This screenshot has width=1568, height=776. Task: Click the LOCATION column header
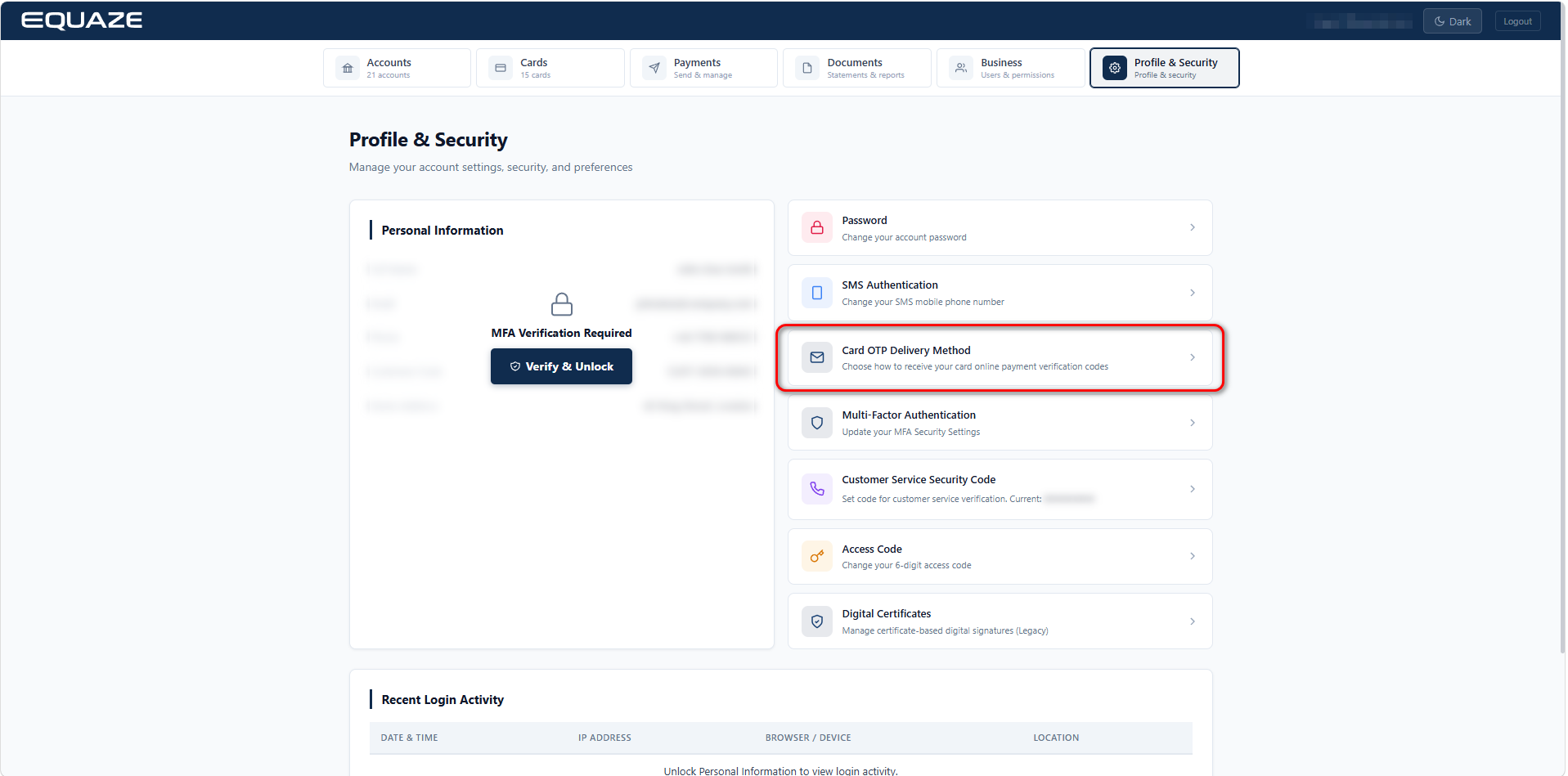pos(1056,738)
